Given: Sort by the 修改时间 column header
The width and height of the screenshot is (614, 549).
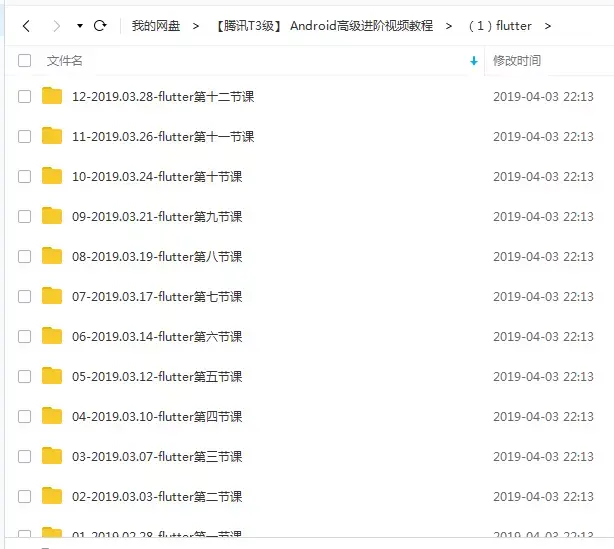Looking at the screenshot, I should click(x=517, y=61).
